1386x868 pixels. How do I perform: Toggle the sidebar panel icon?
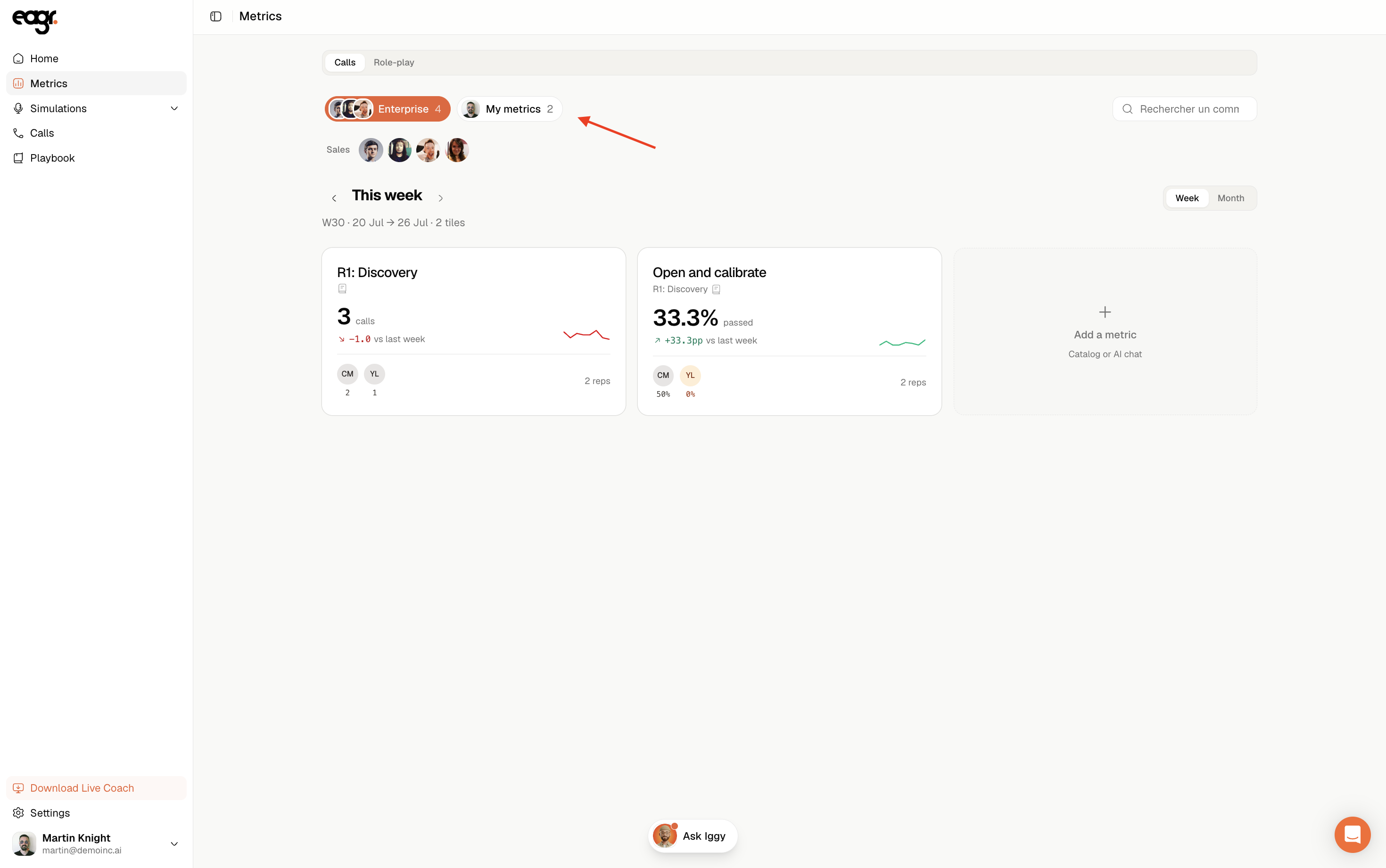tap(216, 16)
